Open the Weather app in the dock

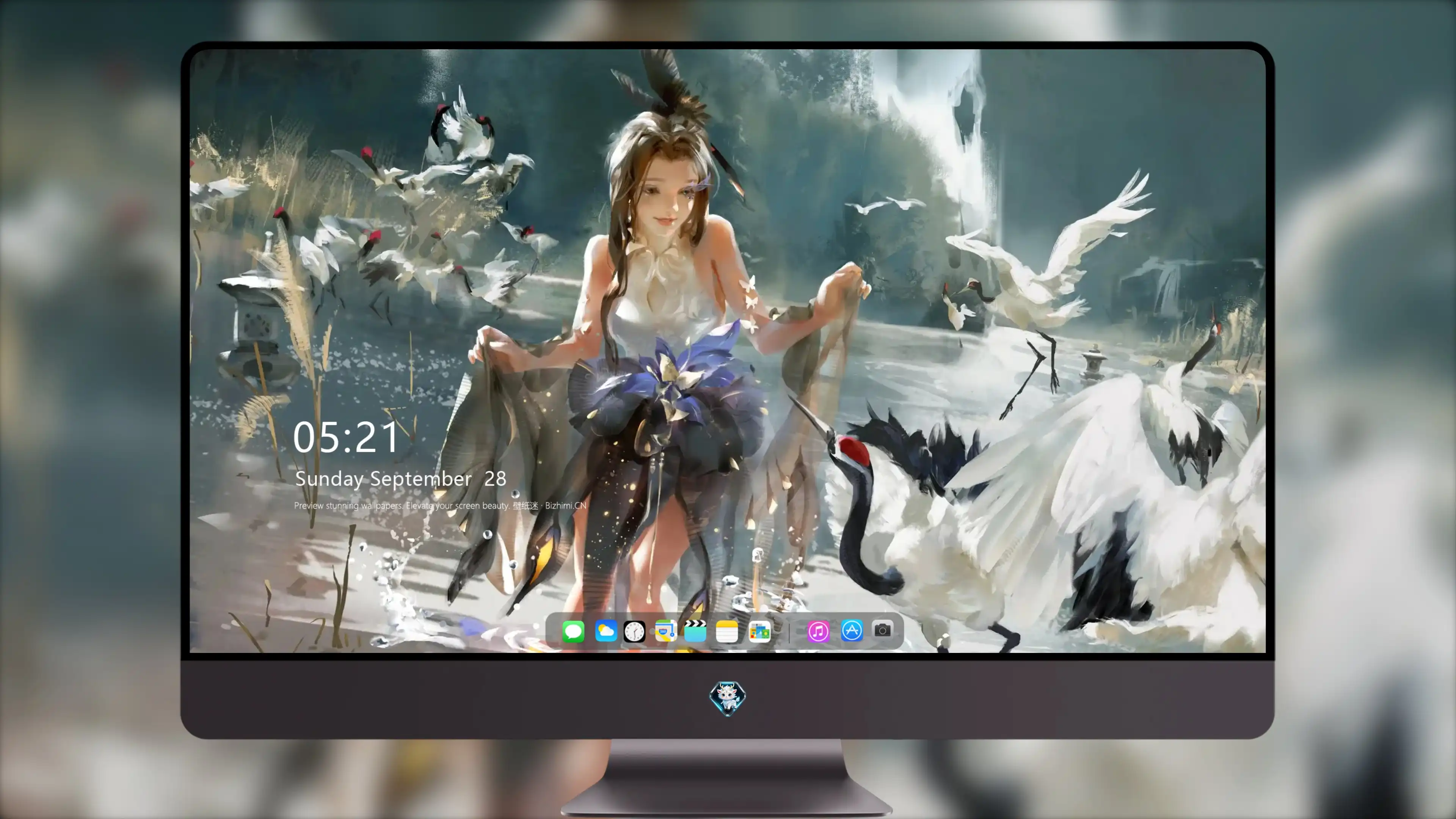pos(606,631)
